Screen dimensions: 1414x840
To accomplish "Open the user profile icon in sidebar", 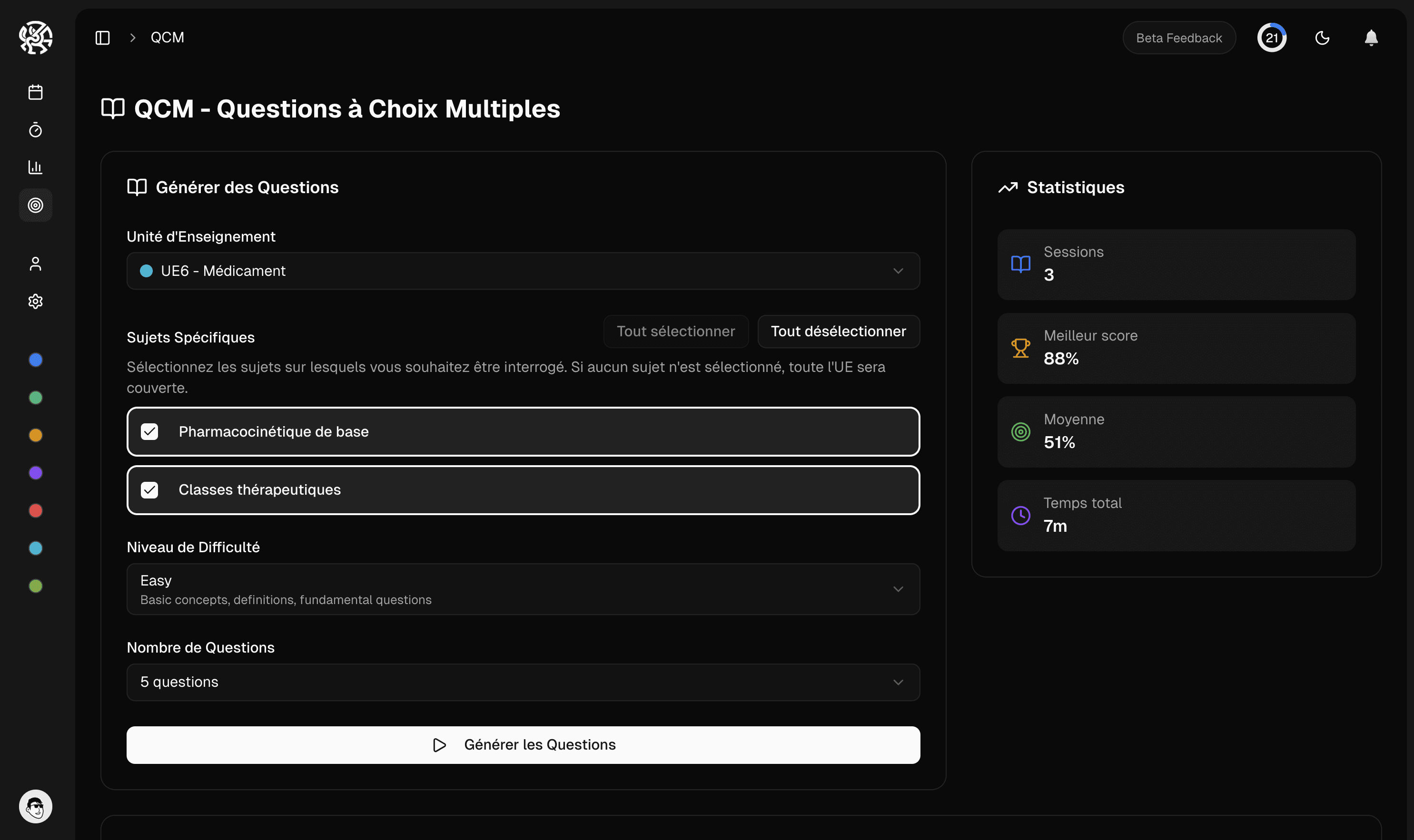I will pyautogui.click(x=35, y=264).
